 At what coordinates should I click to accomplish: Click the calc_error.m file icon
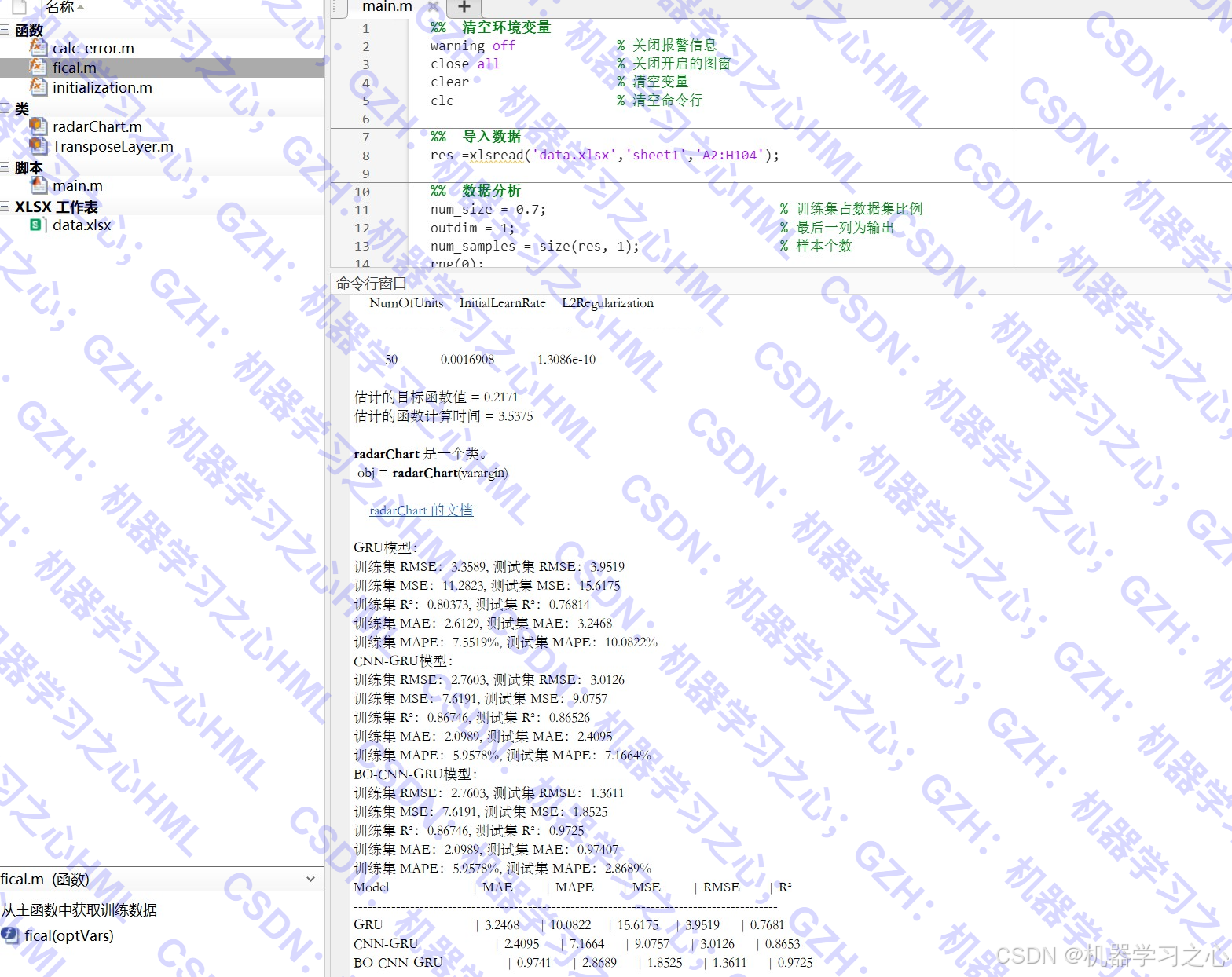(38, 48)
